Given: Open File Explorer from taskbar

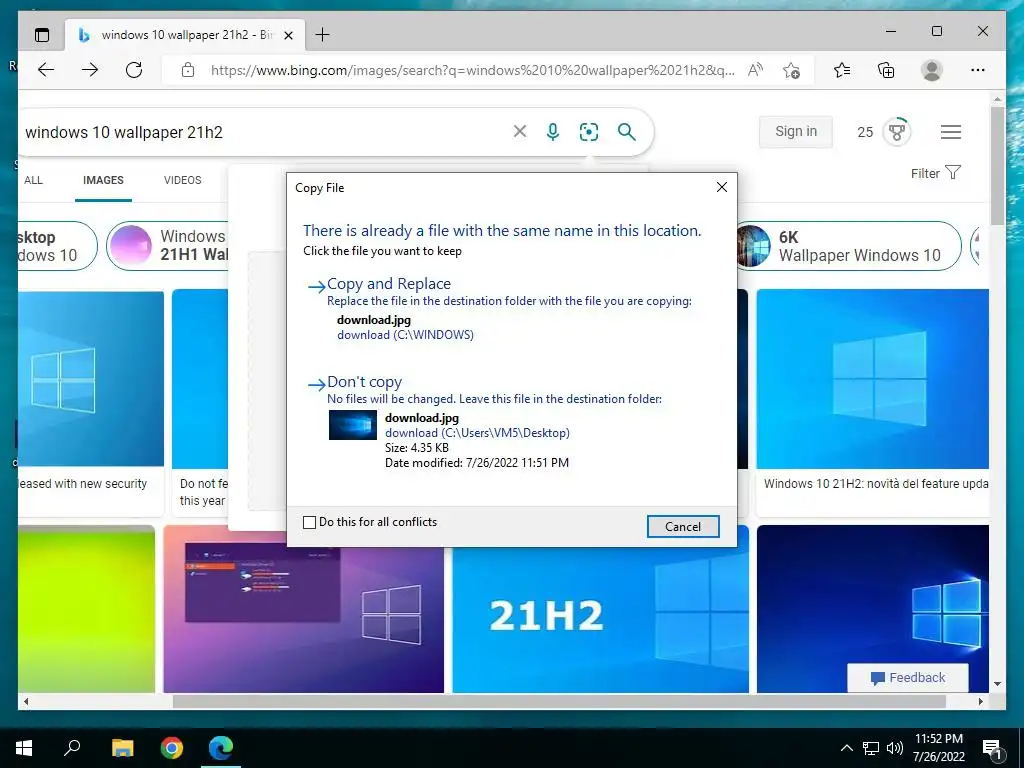Looking at the screenshot, I should coord(122,748).
